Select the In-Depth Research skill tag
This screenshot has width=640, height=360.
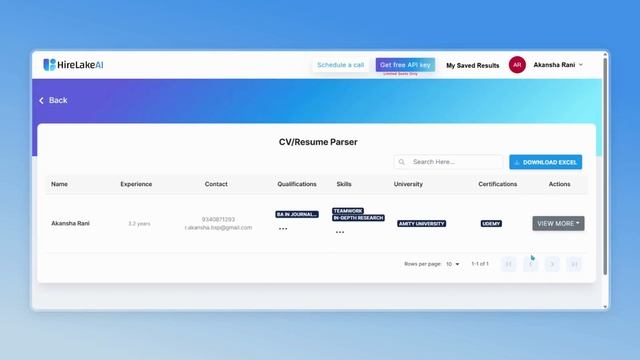coord(358,218)
